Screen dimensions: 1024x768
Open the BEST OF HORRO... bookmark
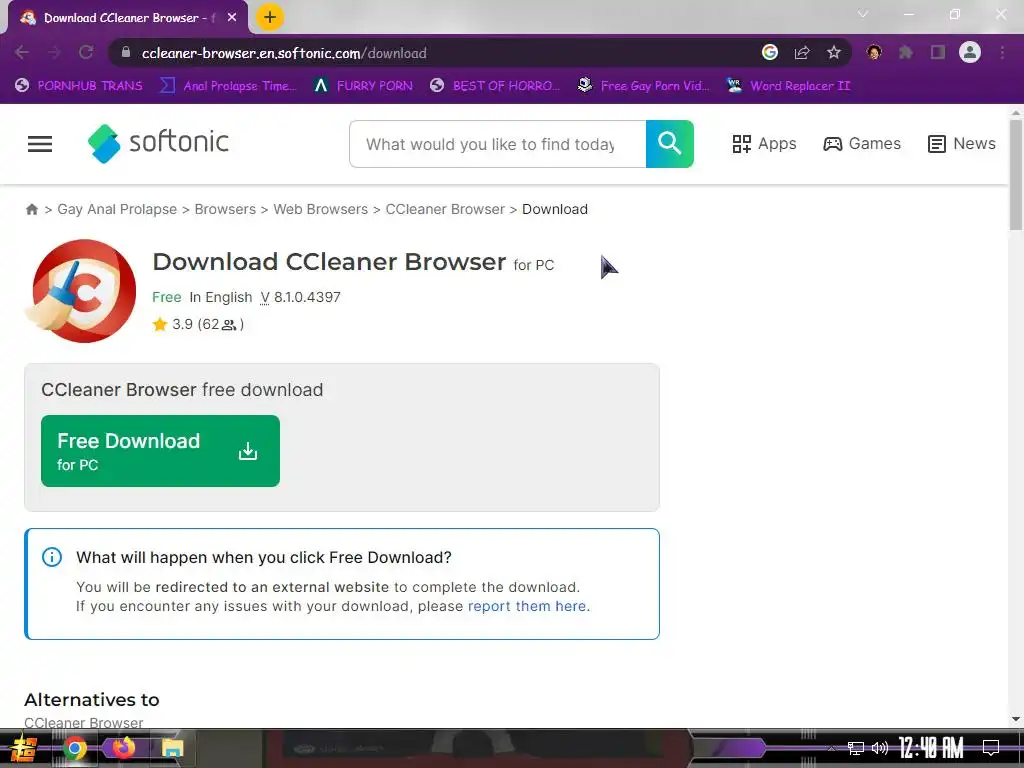[x=495, y=86]
